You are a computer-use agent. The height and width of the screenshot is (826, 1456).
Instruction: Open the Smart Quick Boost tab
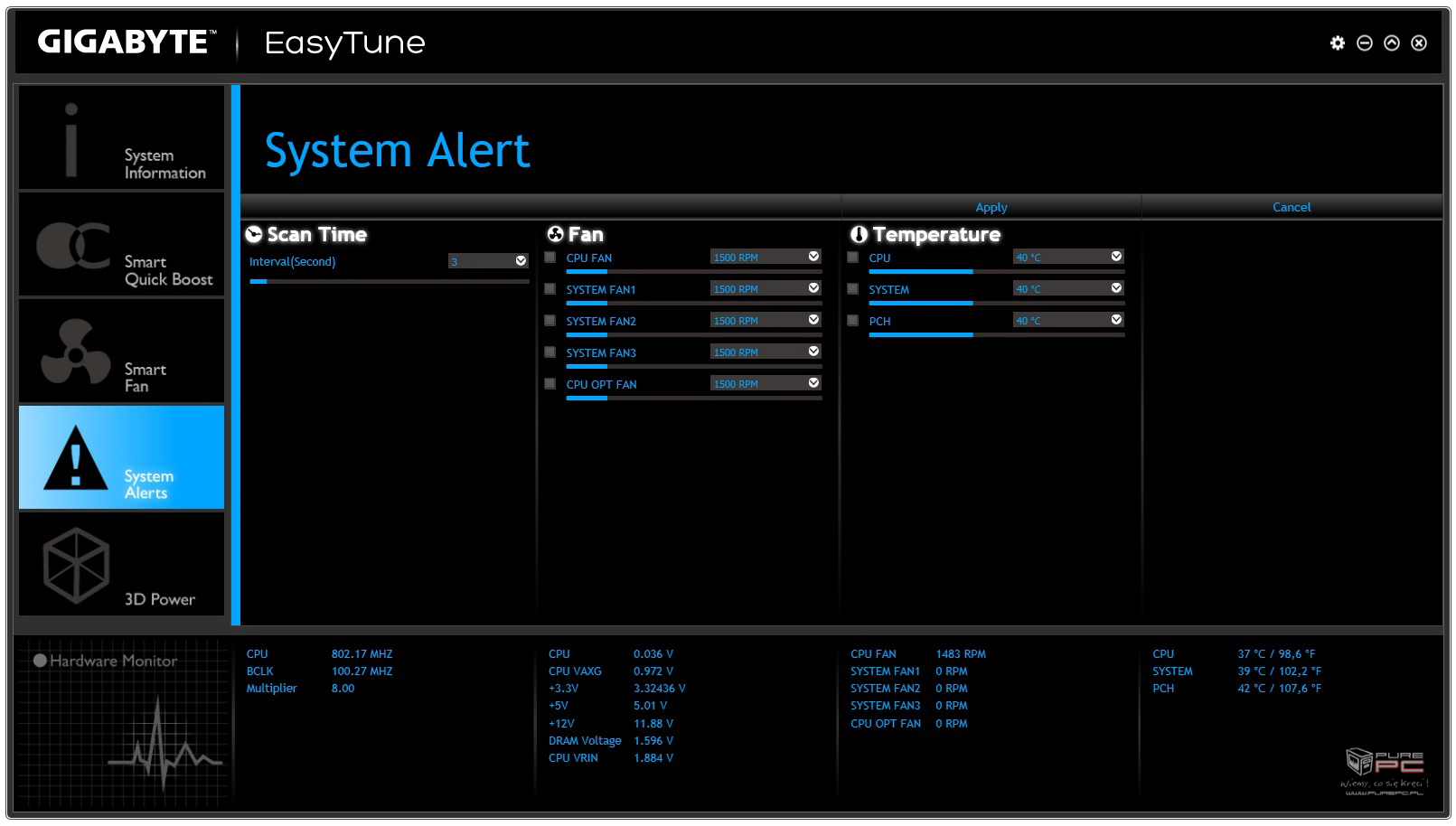click(x=121, y=244)
